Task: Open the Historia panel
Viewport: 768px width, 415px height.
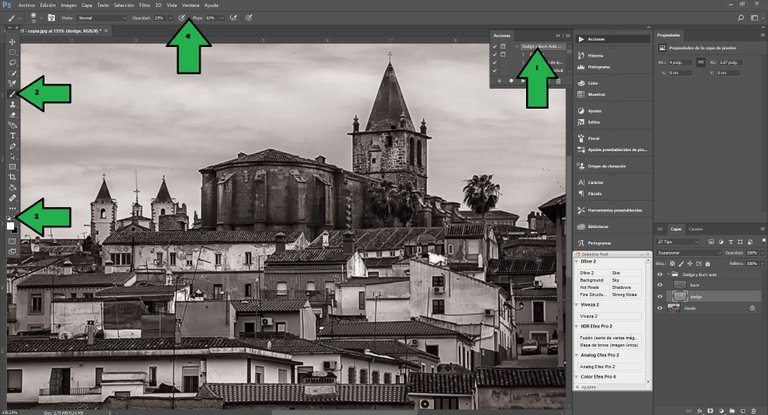Action: (595, 55)
